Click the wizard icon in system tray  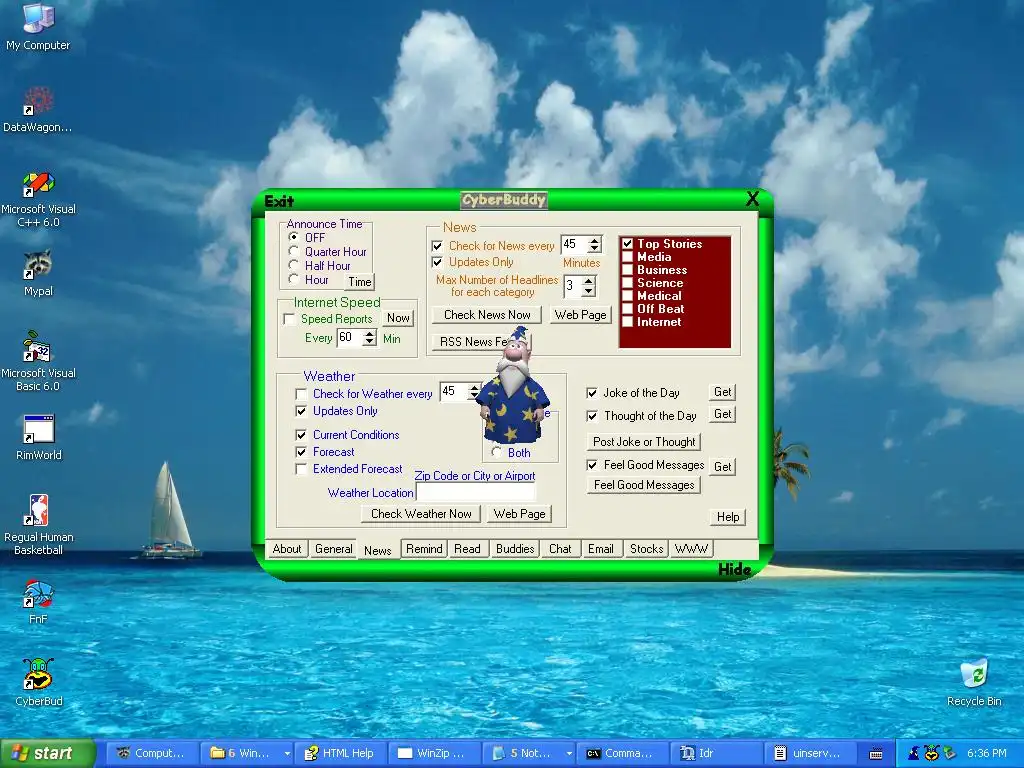[914, 753]
